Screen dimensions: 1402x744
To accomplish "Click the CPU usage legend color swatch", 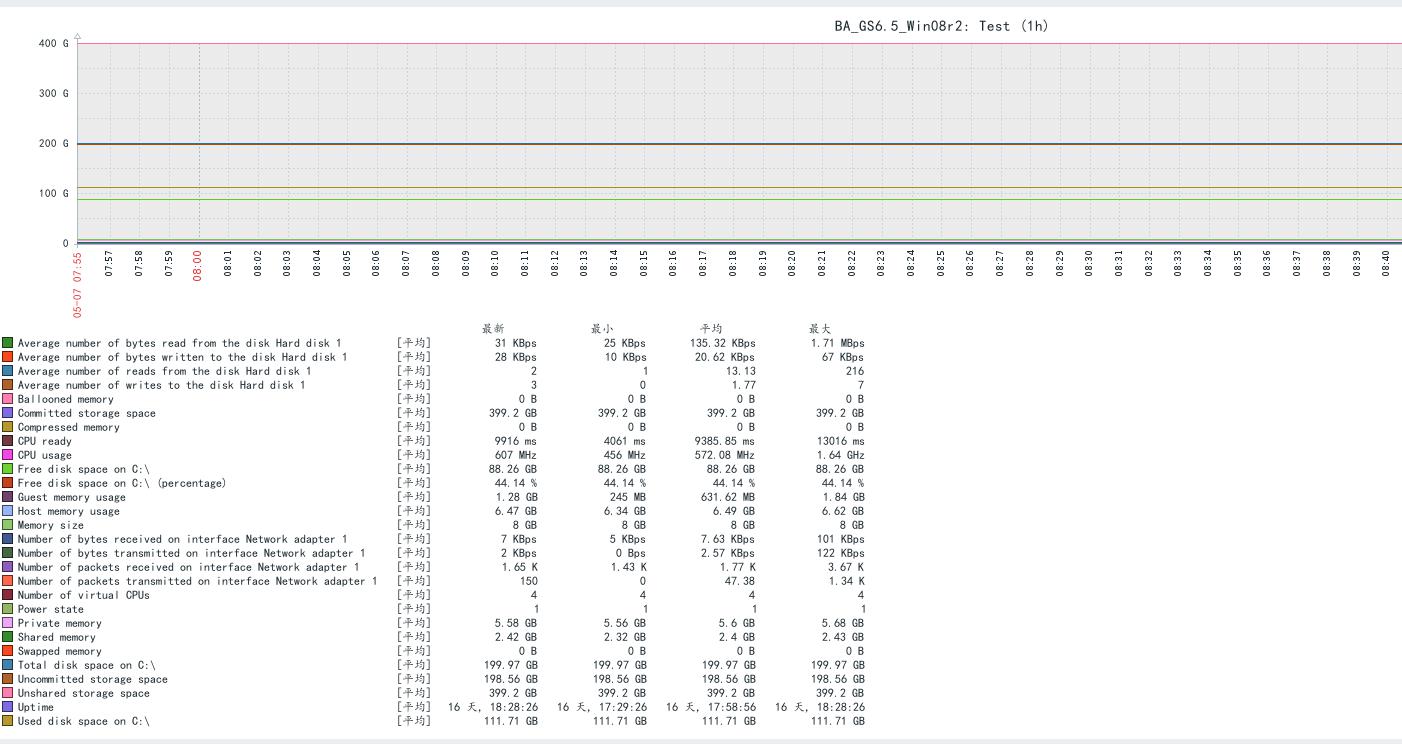I will [7, 455].
